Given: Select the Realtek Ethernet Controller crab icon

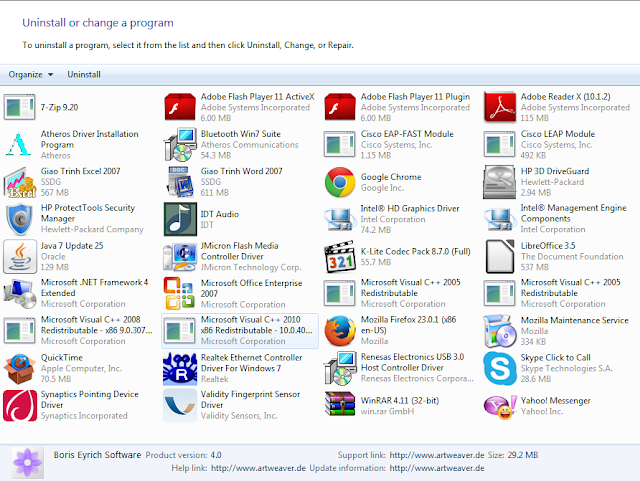Looking at the screenshot, I should pos(180,369).
